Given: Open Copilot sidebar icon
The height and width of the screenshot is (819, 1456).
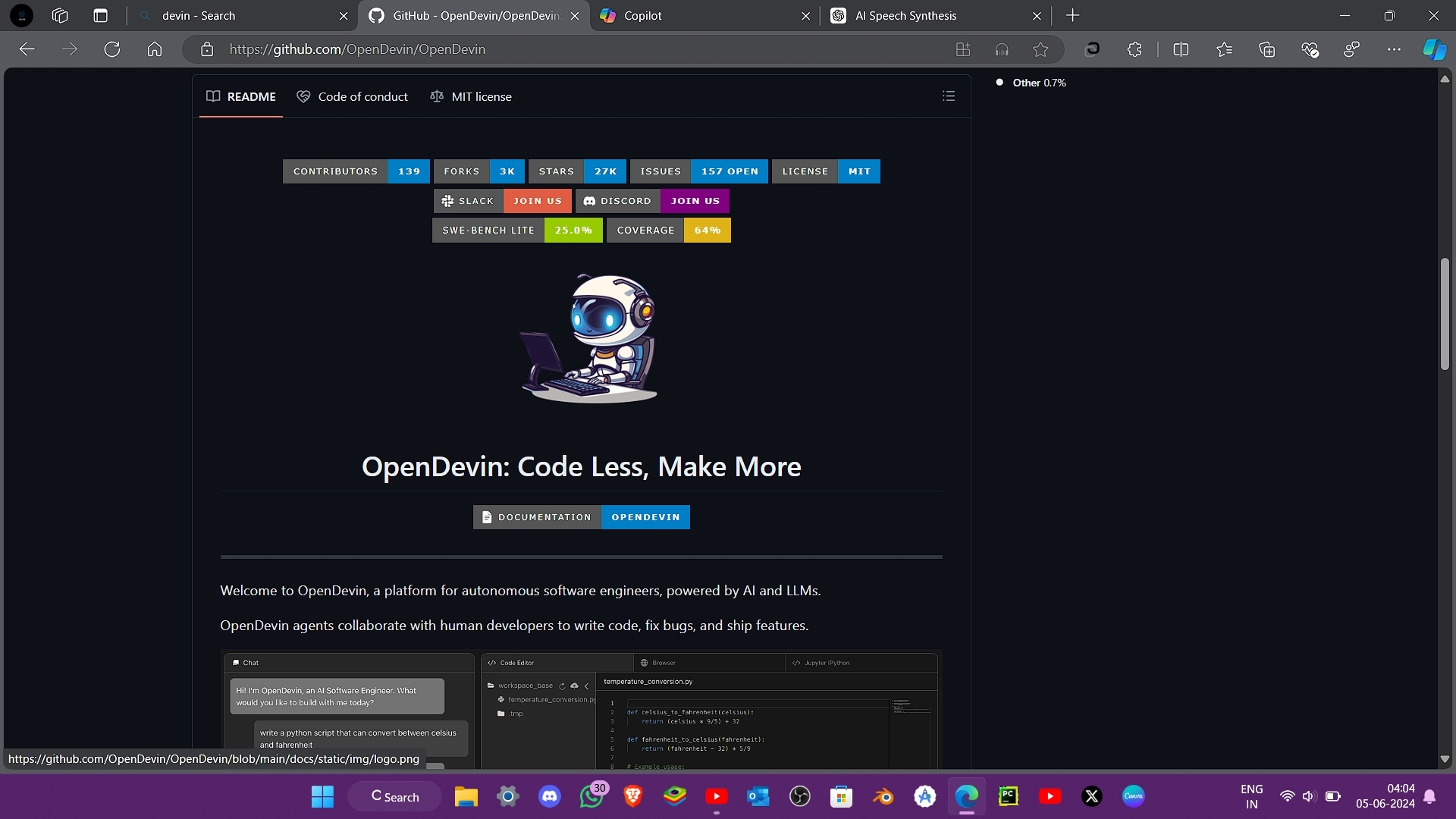Looking at the screenshot, I should tap(1433, 49).
